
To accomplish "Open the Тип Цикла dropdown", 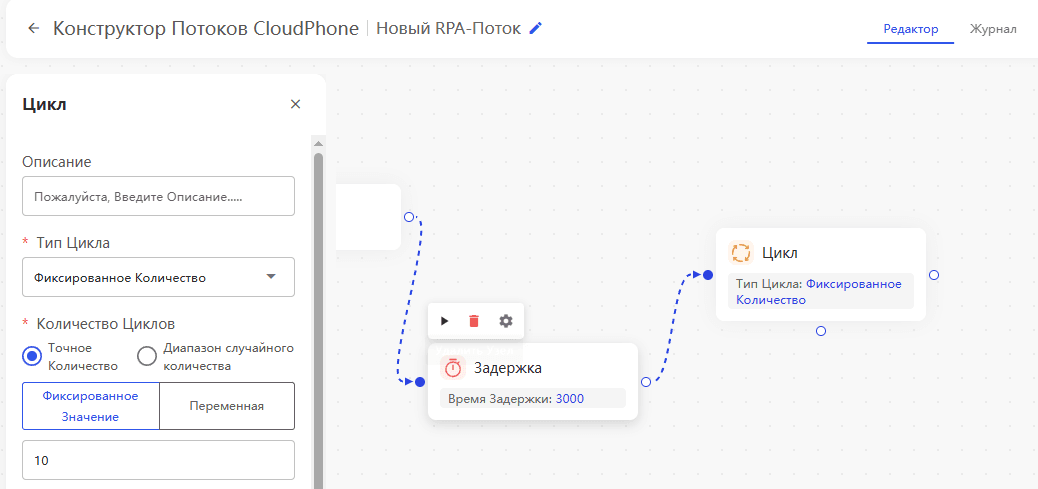I will [x=158, y=277].
